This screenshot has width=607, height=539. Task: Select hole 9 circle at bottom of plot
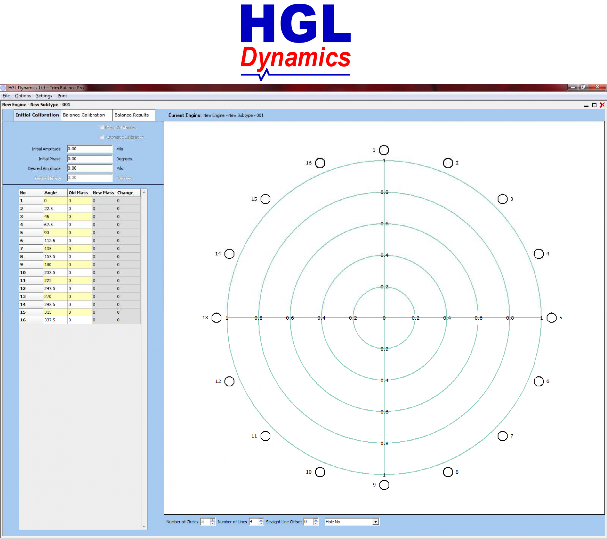[384, 485]
